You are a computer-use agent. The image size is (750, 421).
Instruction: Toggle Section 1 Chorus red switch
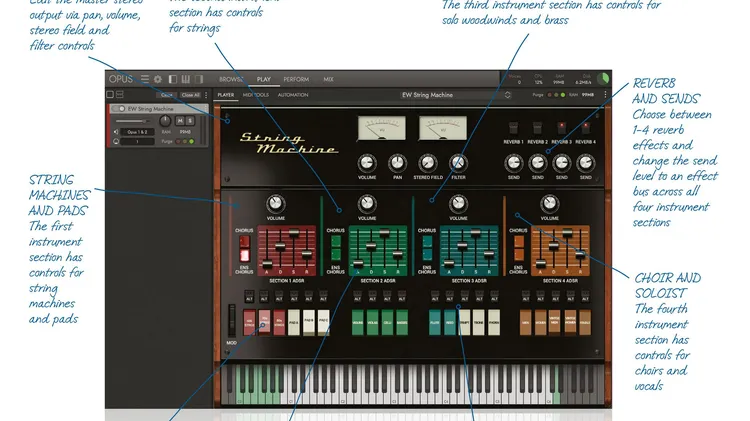point(244,242)
